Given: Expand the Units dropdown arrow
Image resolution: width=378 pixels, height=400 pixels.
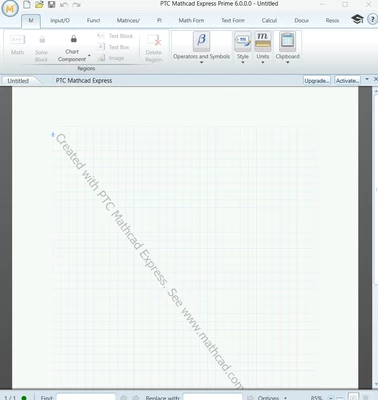Looking at the screenshot, I should 263,62.
